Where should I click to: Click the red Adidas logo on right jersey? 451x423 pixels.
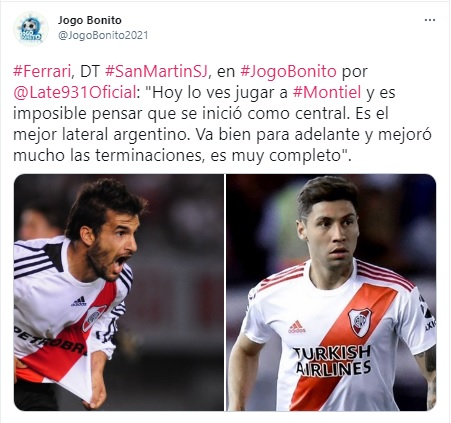pos(297,327)
